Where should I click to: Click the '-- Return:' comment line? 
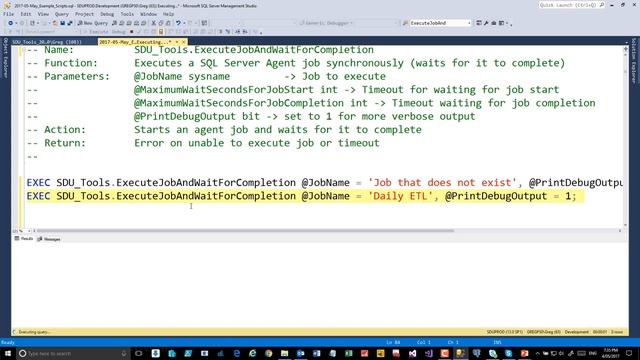coord(203,143)
